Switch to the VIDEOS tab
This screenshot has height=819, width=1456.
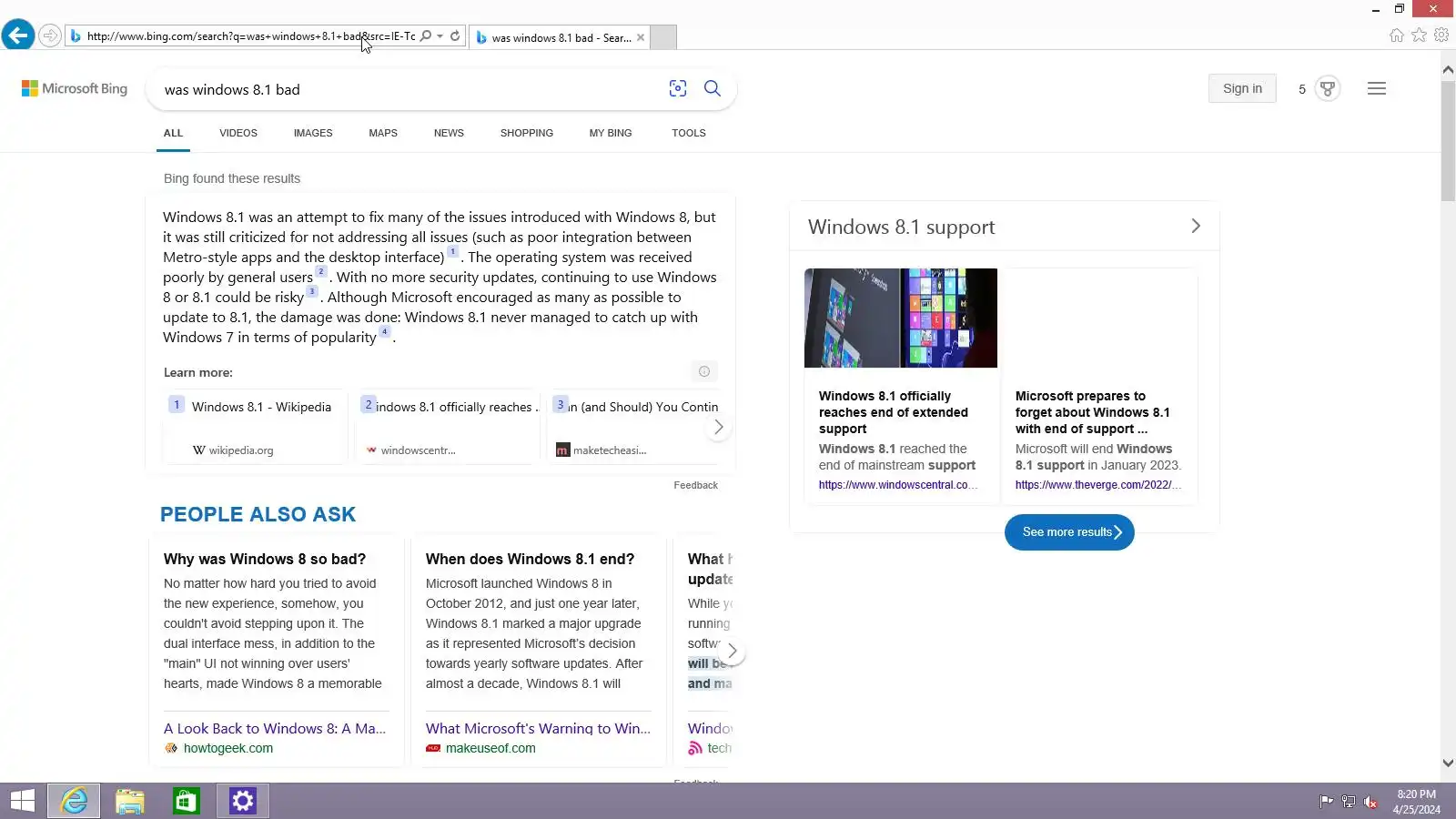[238, 133]
